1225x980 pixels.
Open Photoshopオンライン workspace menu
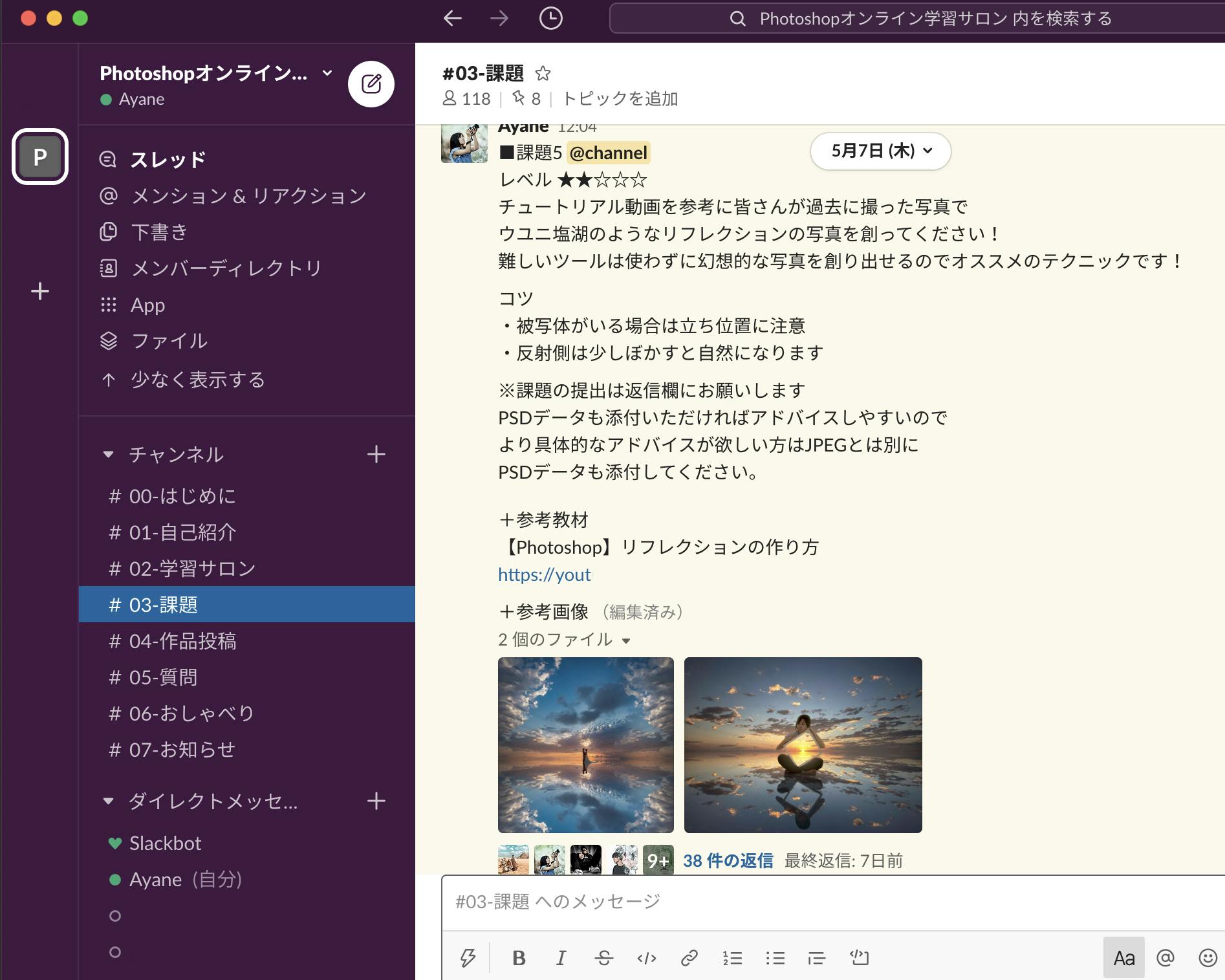pos(216,73)
